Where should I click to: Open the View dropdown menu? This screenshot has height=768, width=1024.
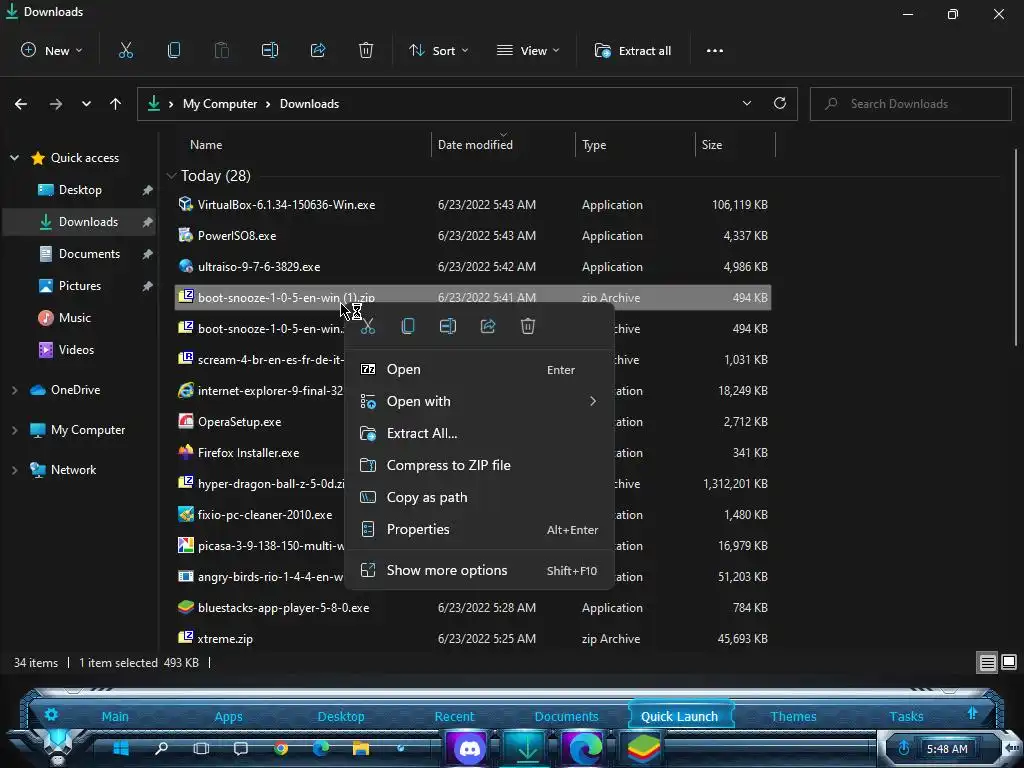tap(528, 50)
